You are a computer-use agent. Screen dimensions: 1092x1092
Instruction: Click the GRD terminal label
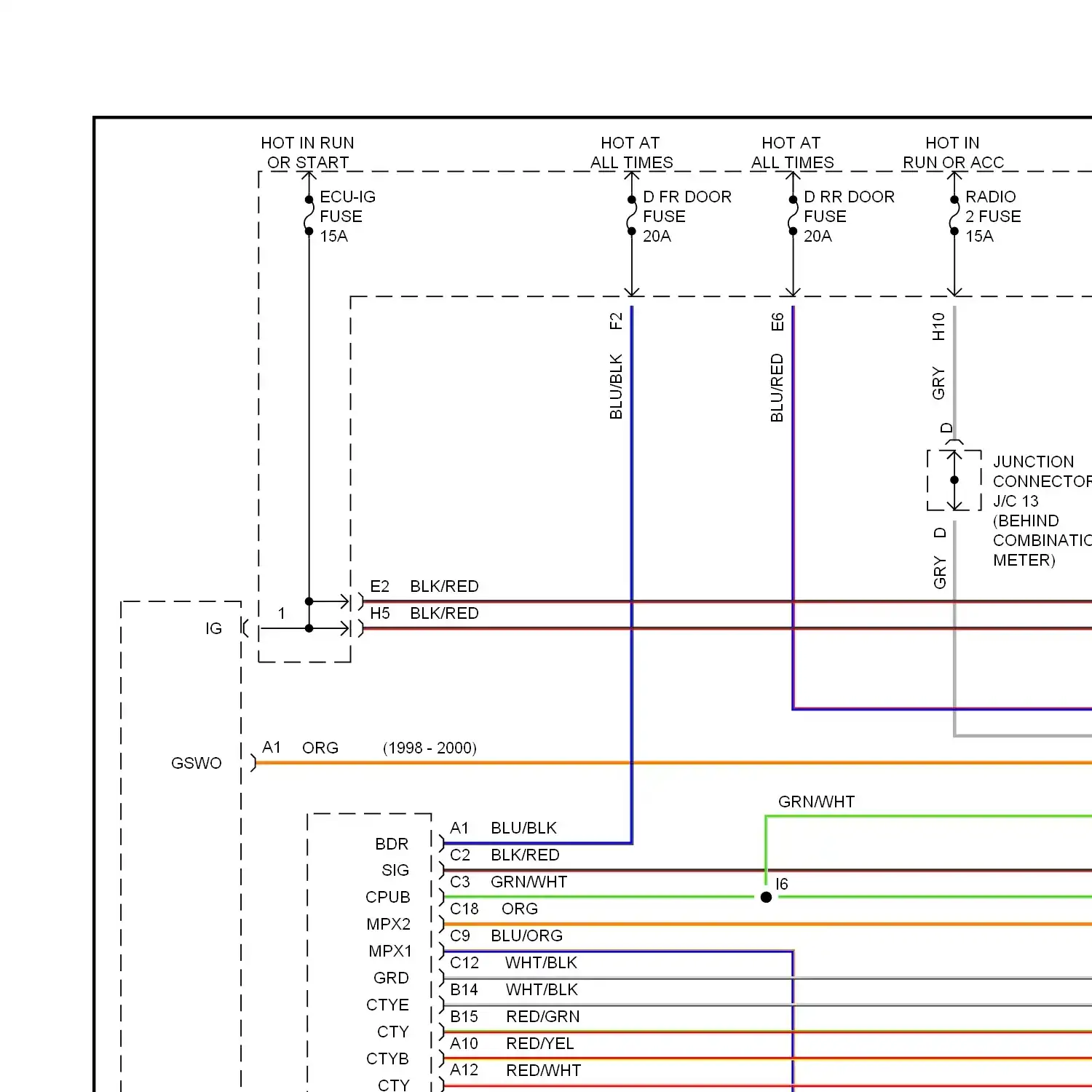coord(391,978)
